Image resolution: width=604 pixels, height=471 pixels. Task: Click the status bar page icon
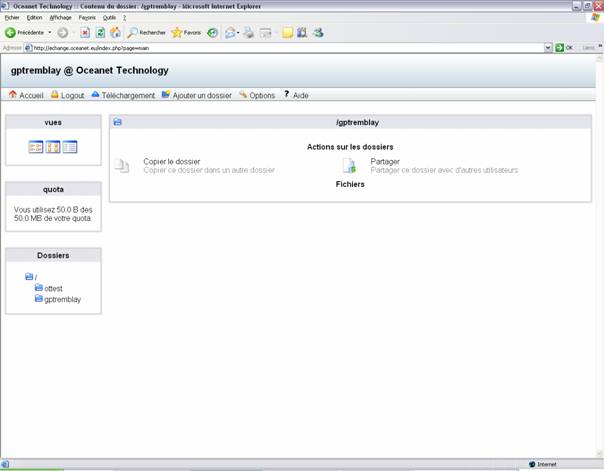pos(5,464)
